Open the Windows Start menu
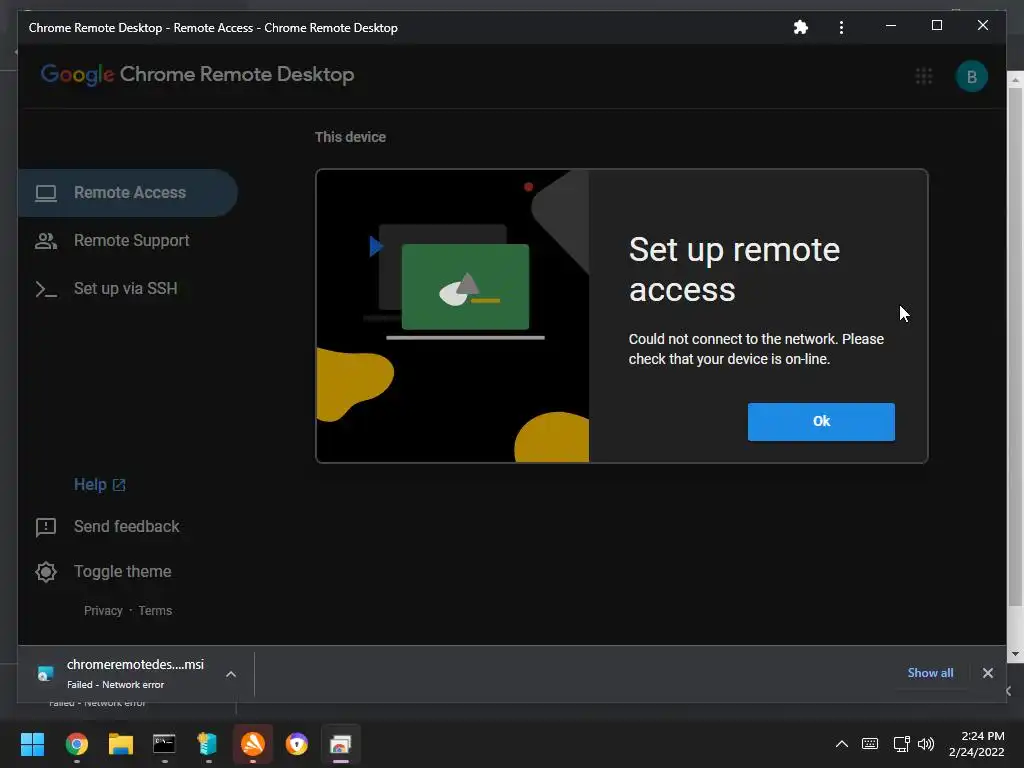 point(32,744)
